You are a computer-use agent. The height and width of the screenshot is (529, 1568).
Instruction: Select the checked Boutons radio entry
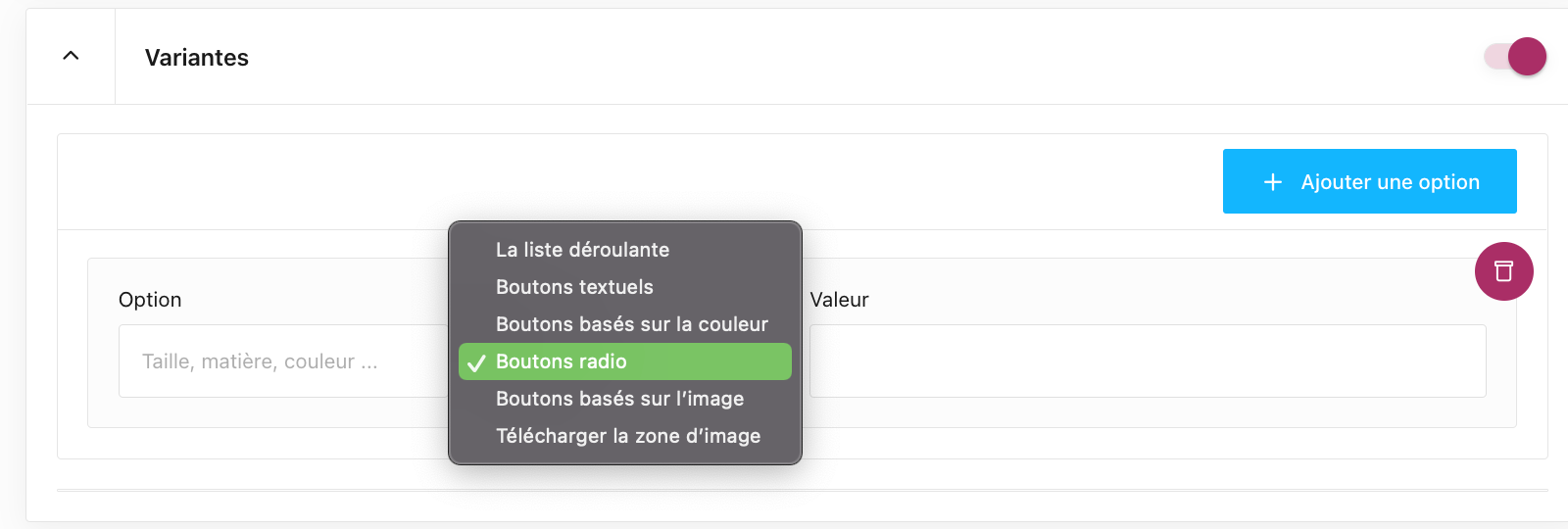pos(625,361)
